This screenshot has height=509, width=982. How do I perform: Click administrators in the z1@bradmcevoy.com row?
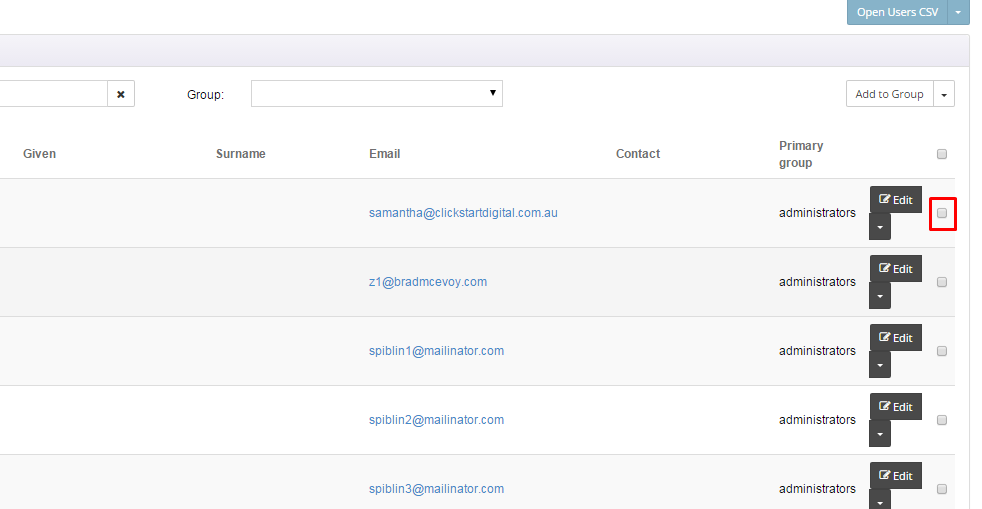tap(817, 282)
